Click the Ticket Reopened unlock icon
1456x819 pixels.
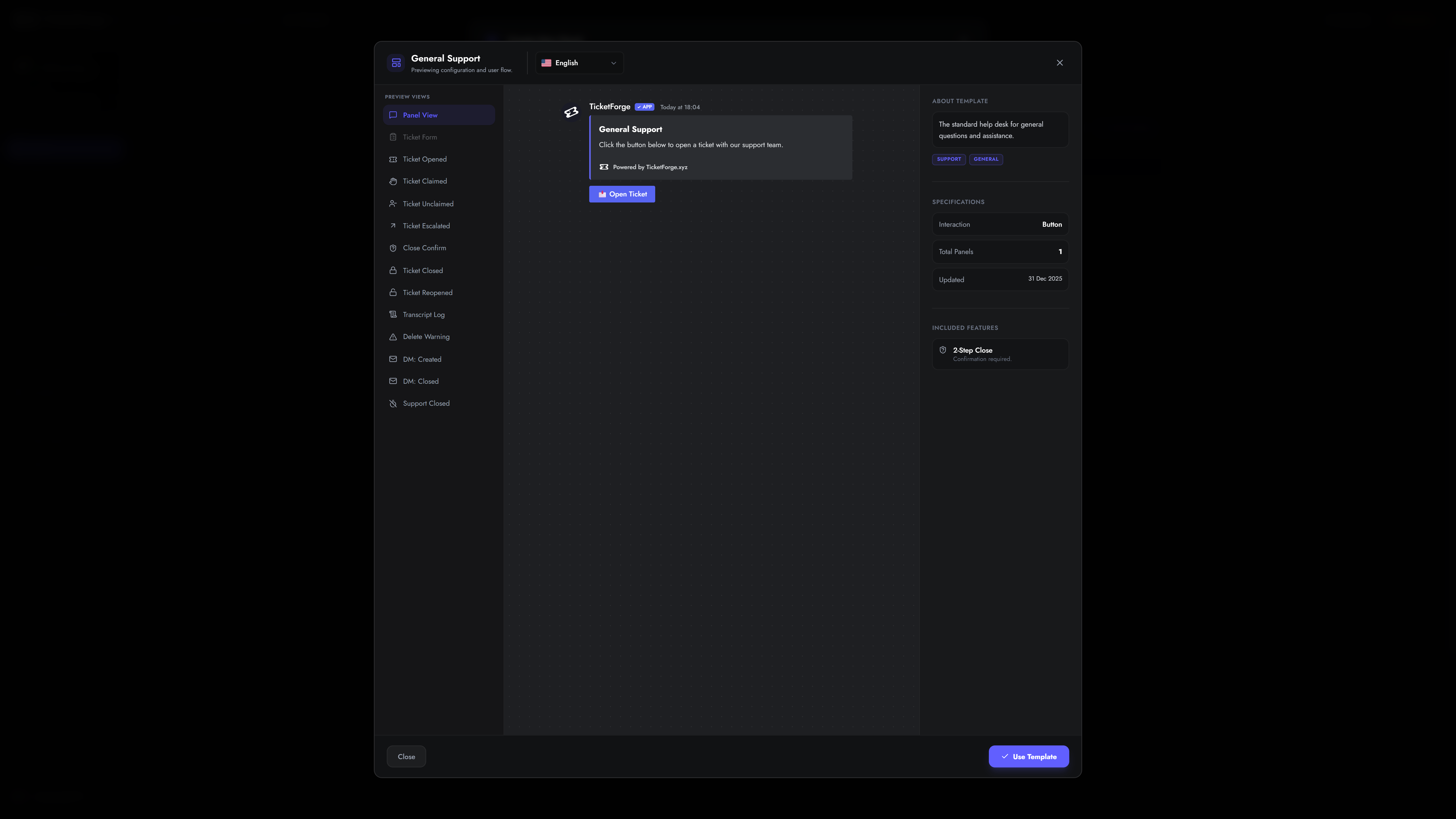click(x=393, y=292)
